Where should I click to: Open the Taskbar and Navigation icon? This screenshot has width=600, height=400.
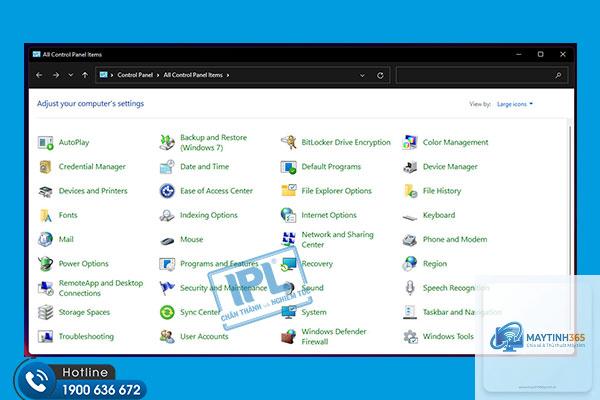click(409, 312)
